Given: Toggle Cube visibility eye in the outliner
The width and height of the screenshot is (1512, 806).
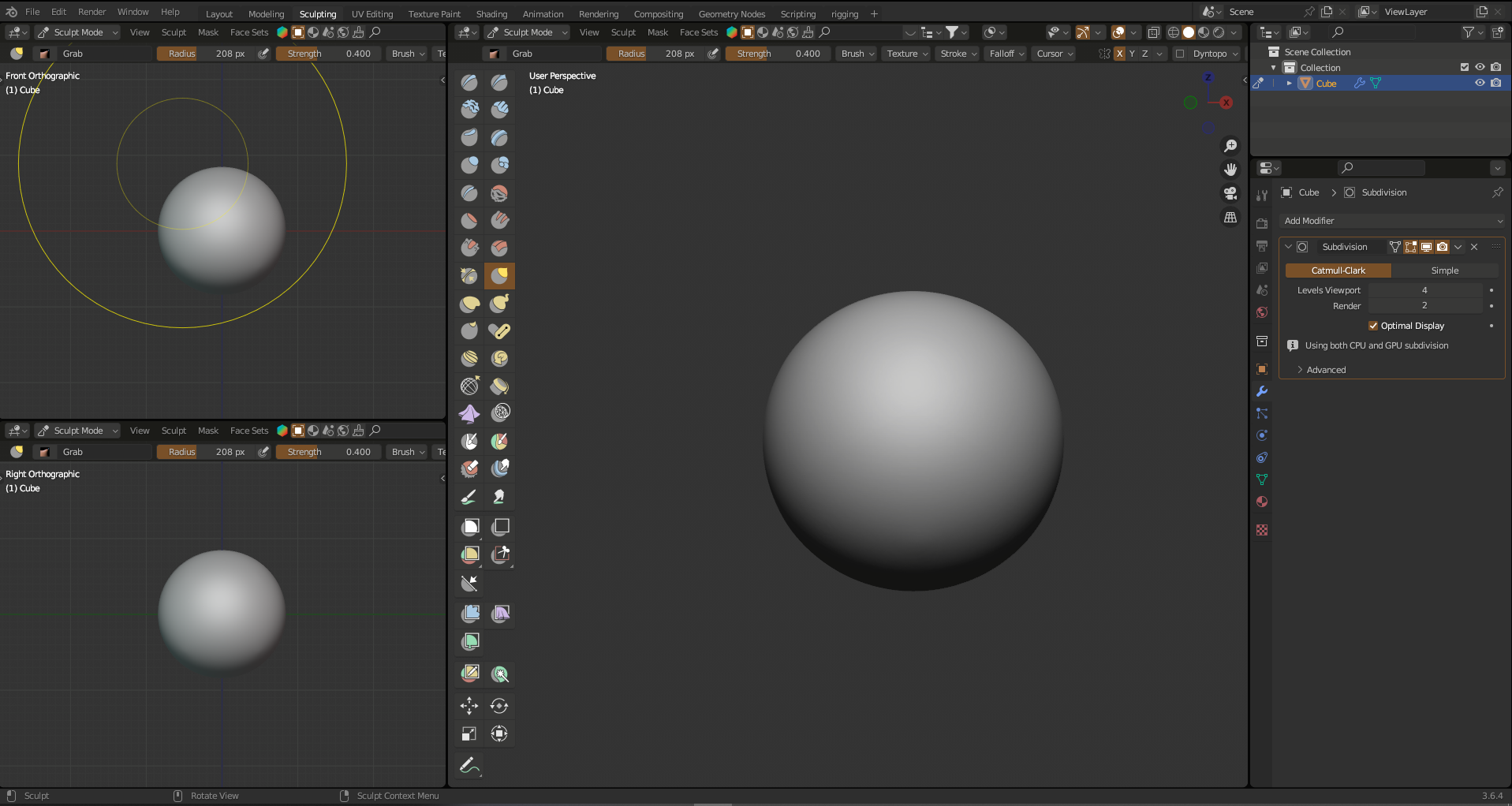Looking at the screenshot, I should 1480,83.
